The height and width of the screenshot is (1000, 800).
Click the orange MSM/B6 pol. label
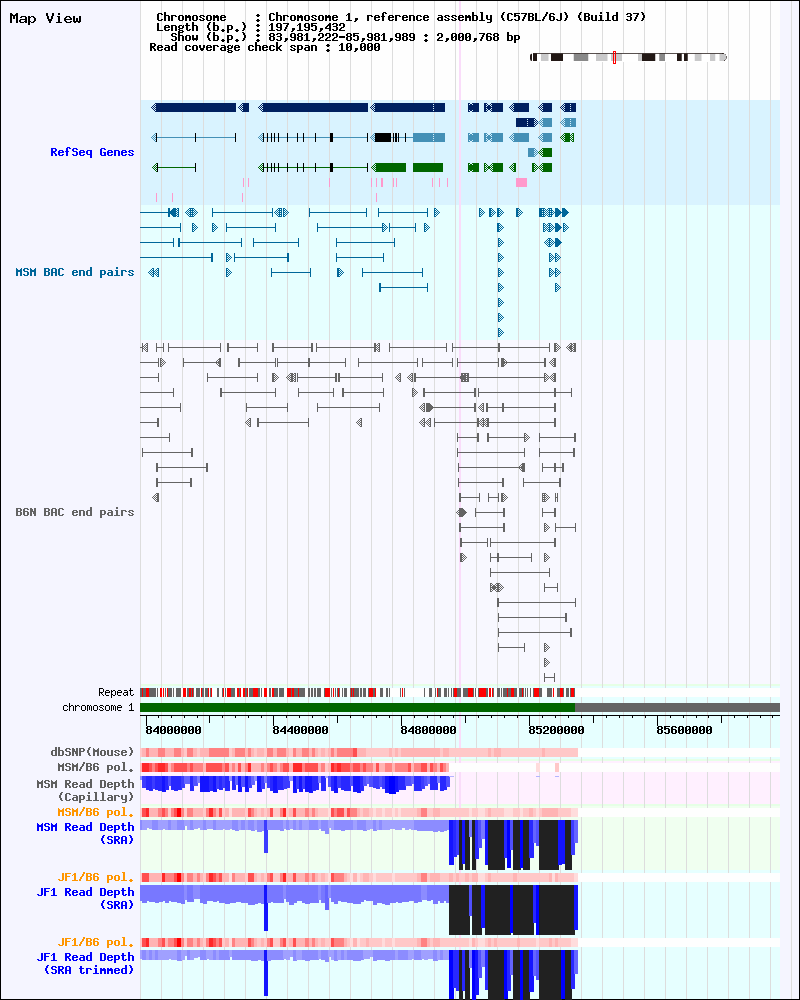pos(95,812)
